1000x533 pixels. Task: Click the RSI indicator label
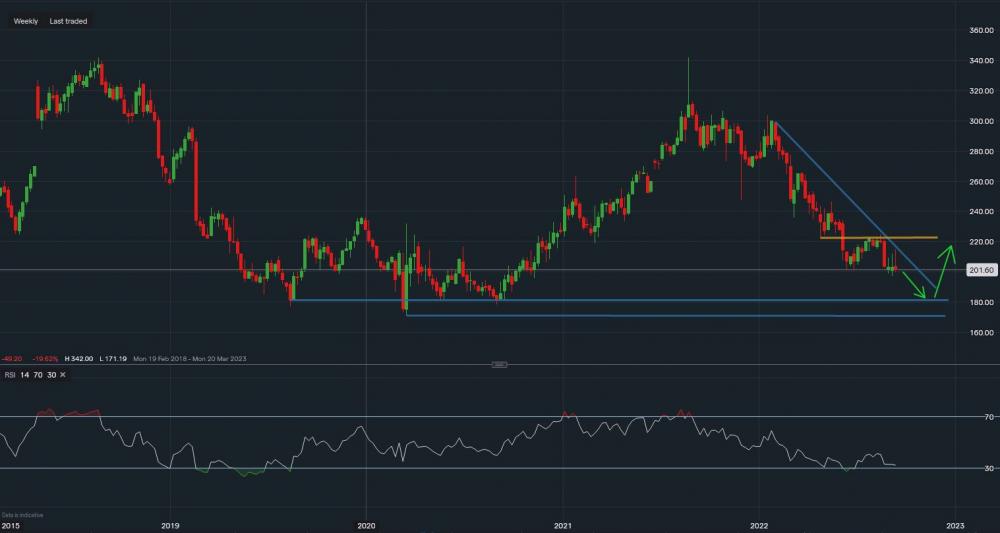(x=9, y=375)
